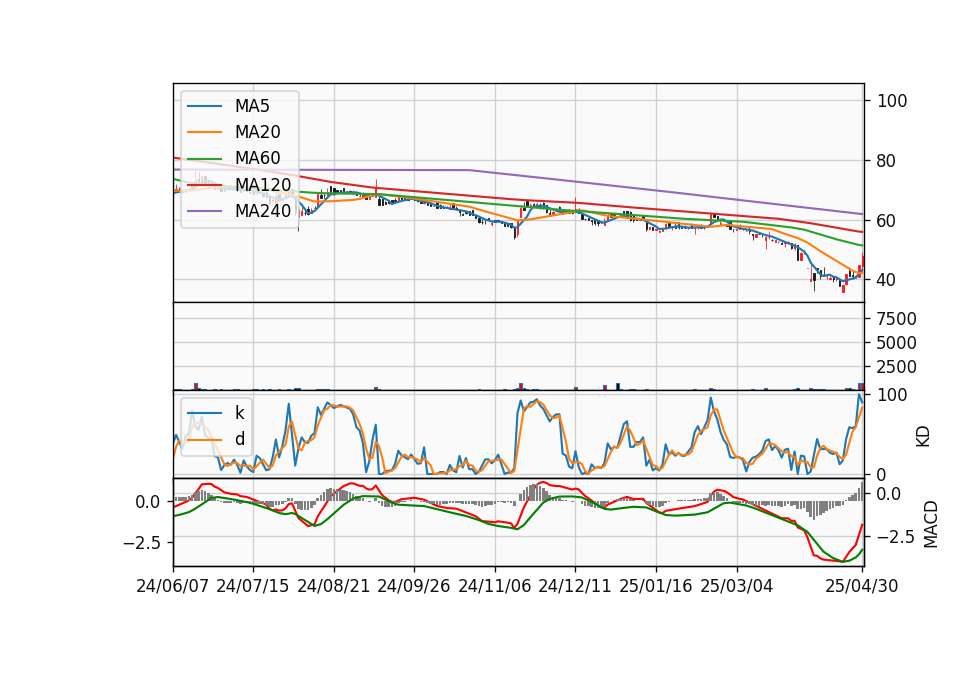Click the MA20 legend label
The height and width of the screenshot is (690, 960).
point(258,132)
